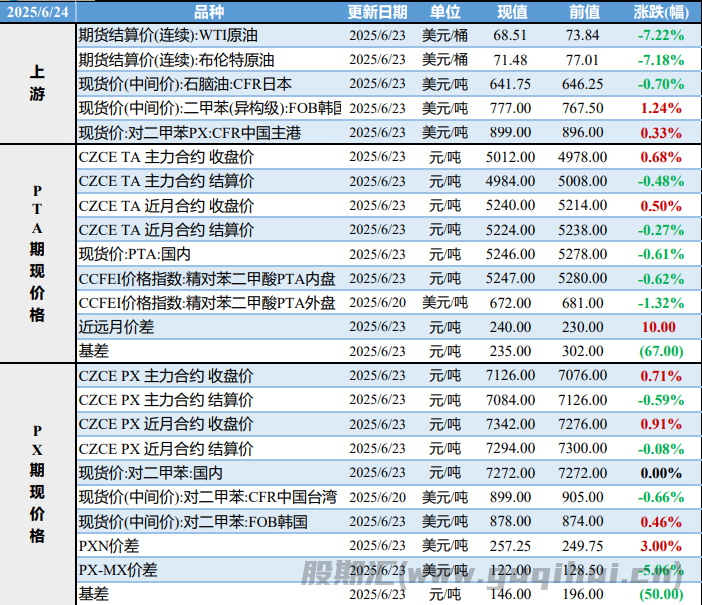This screenshot has height=605, width=702.
Task: Click the 涨跌(幅) column header
Action: coord(660,12)
